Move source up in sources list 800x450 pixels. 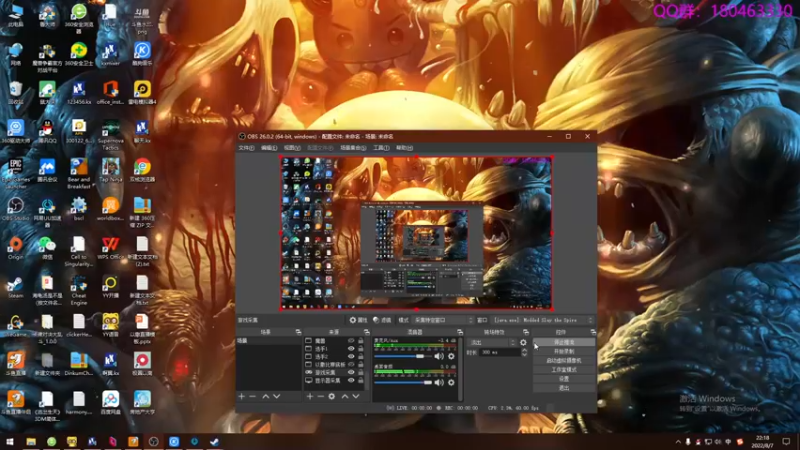point(345,396)
